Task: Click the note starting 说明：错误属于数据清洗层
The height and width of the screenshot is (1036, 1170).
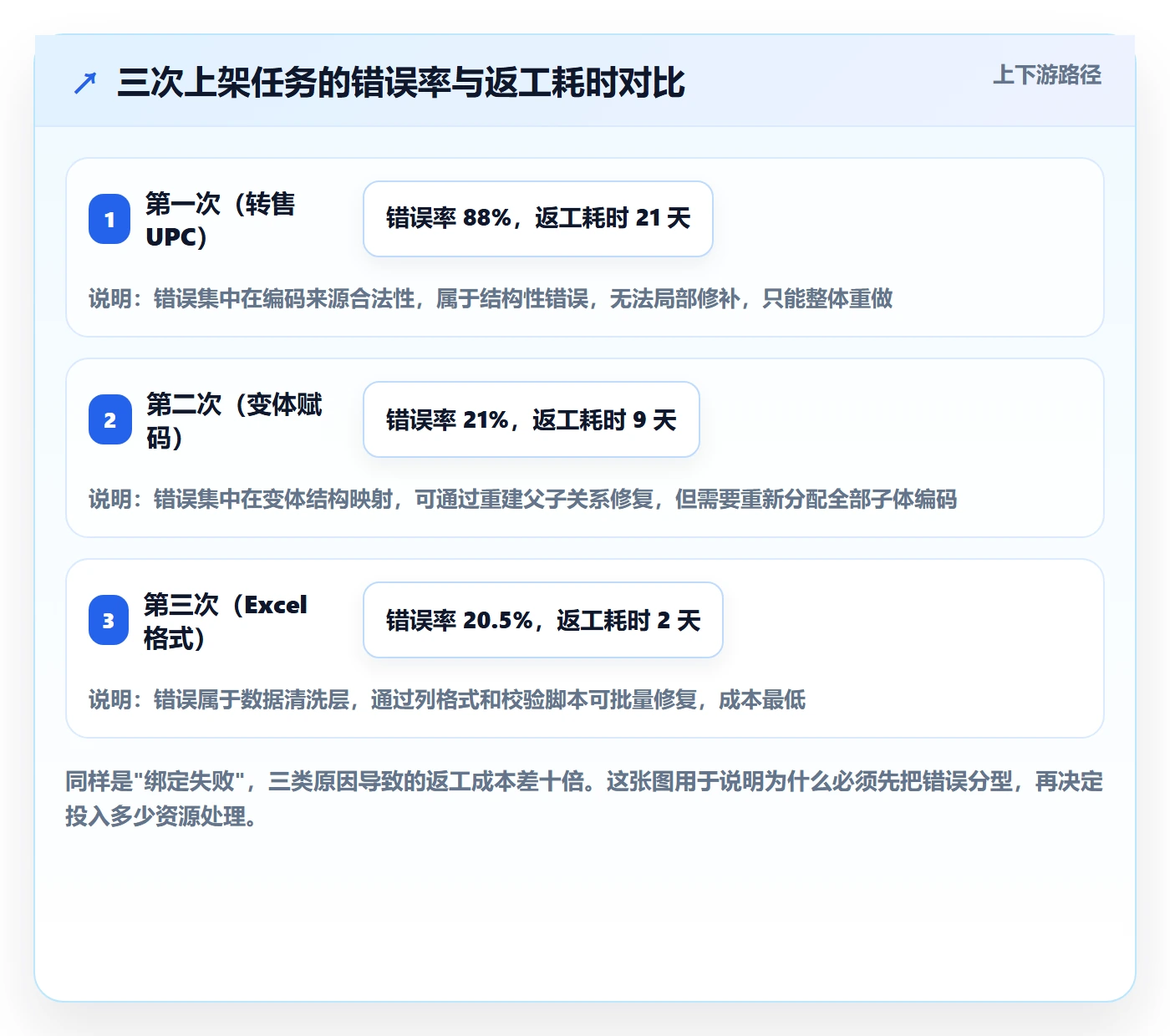Action: [x=447, y=699]
